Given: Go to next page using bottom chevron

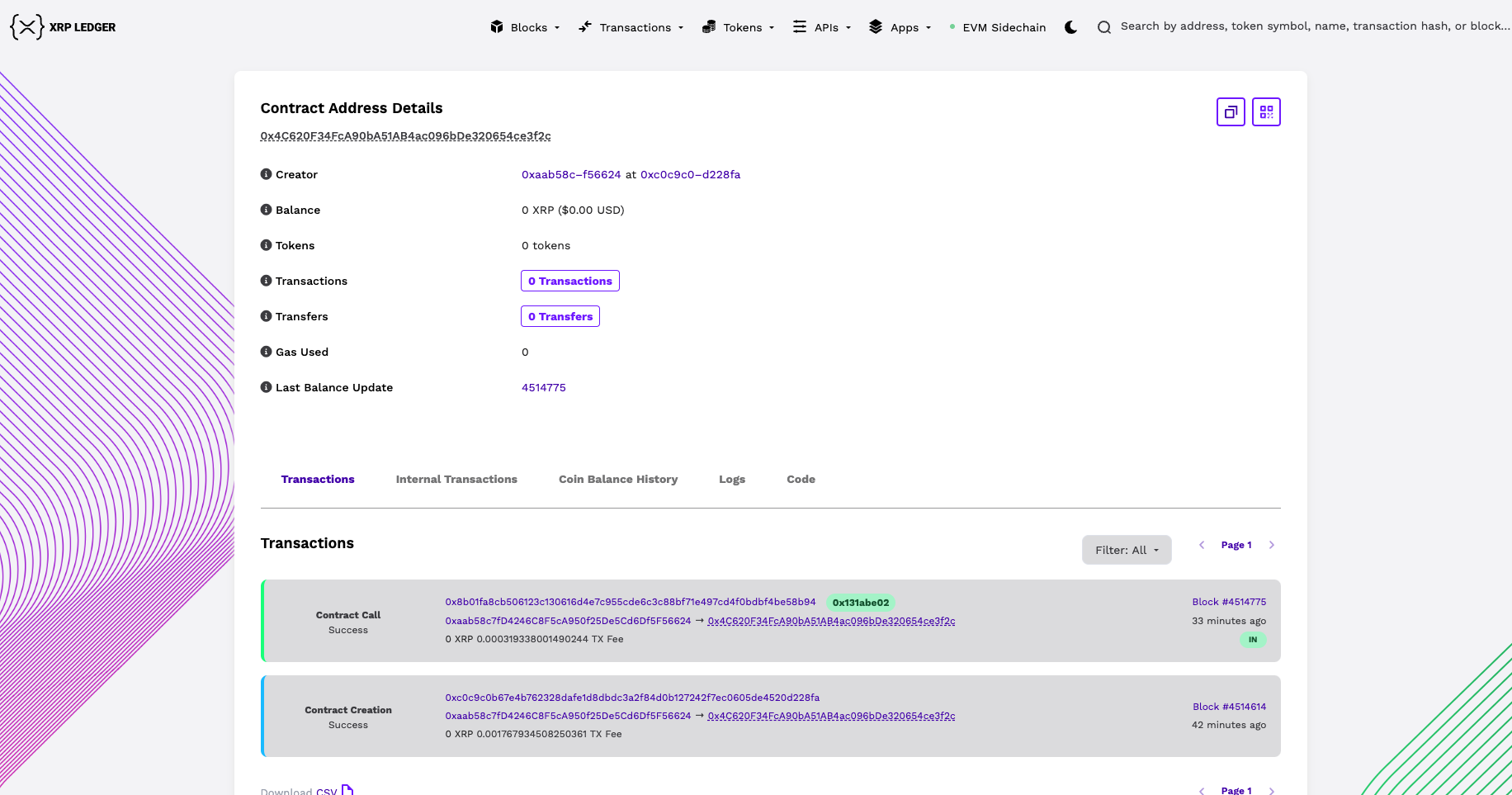Looking at the screenshot, I should point(1272,790).
